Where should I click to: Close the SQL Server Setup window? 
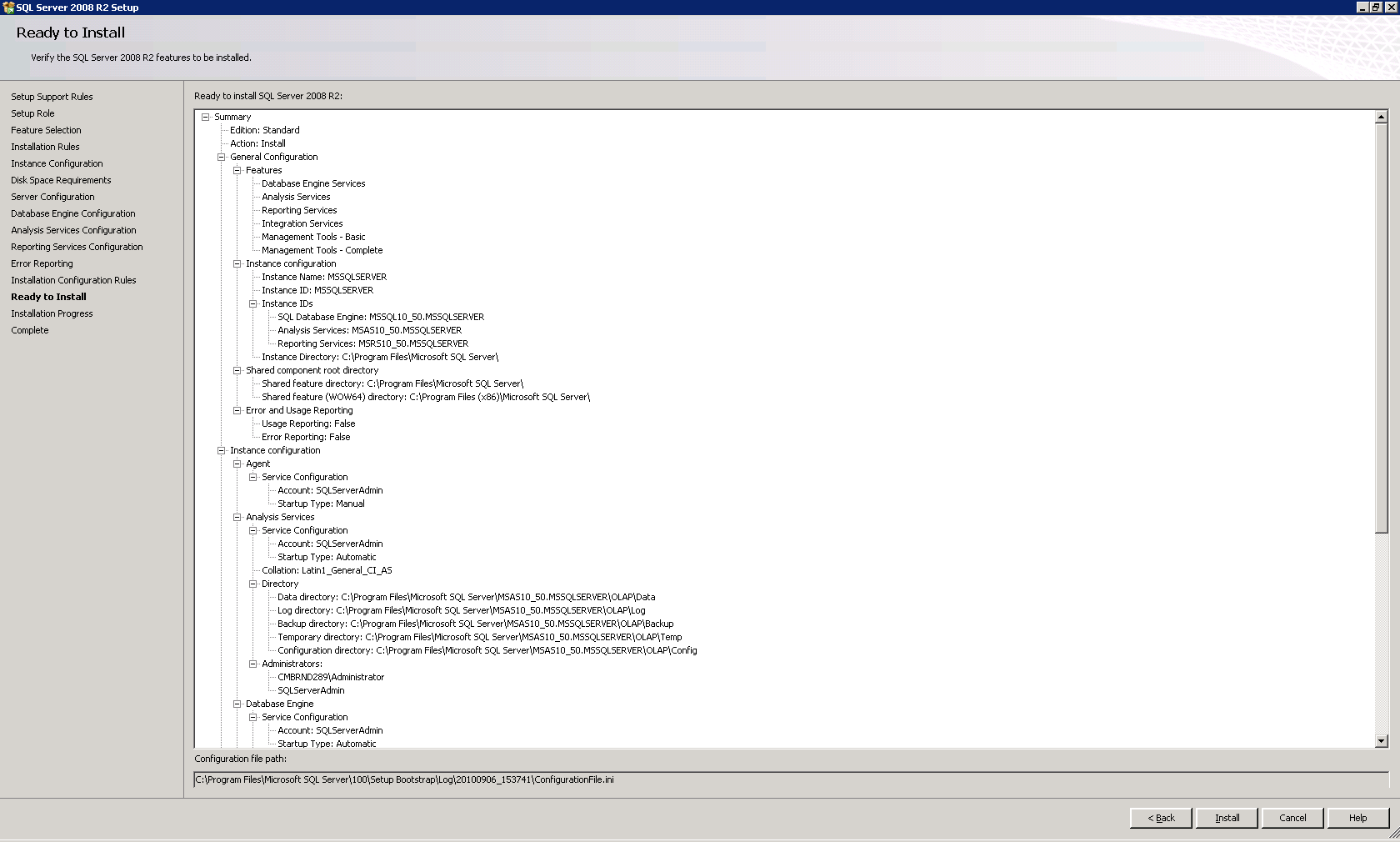click(1391, 7)
